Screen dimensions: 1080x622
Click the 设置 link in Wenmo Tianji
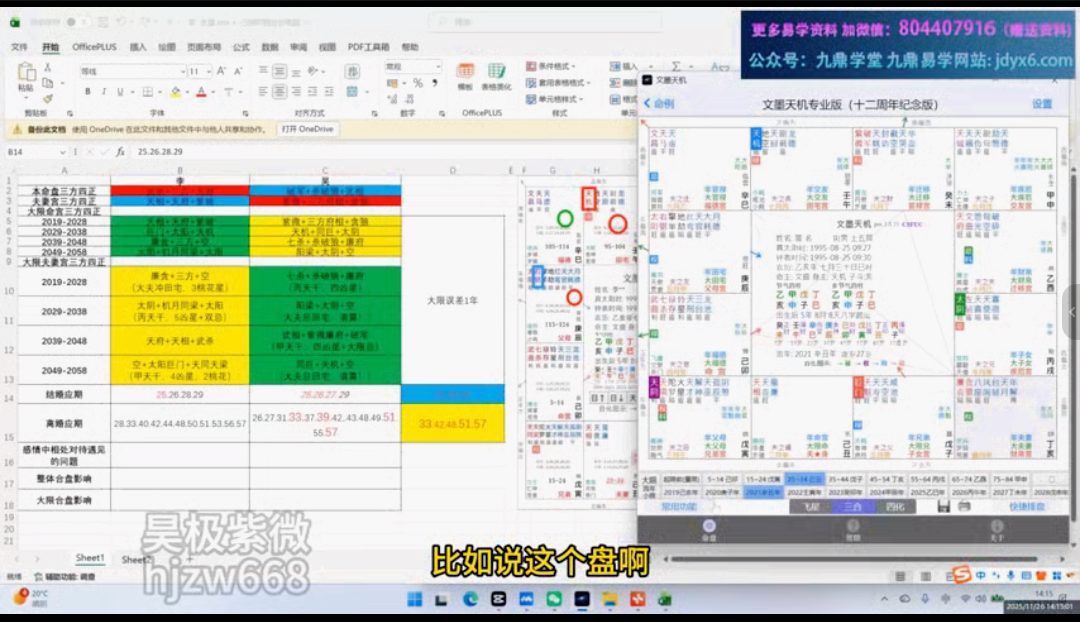point(1042,104)
